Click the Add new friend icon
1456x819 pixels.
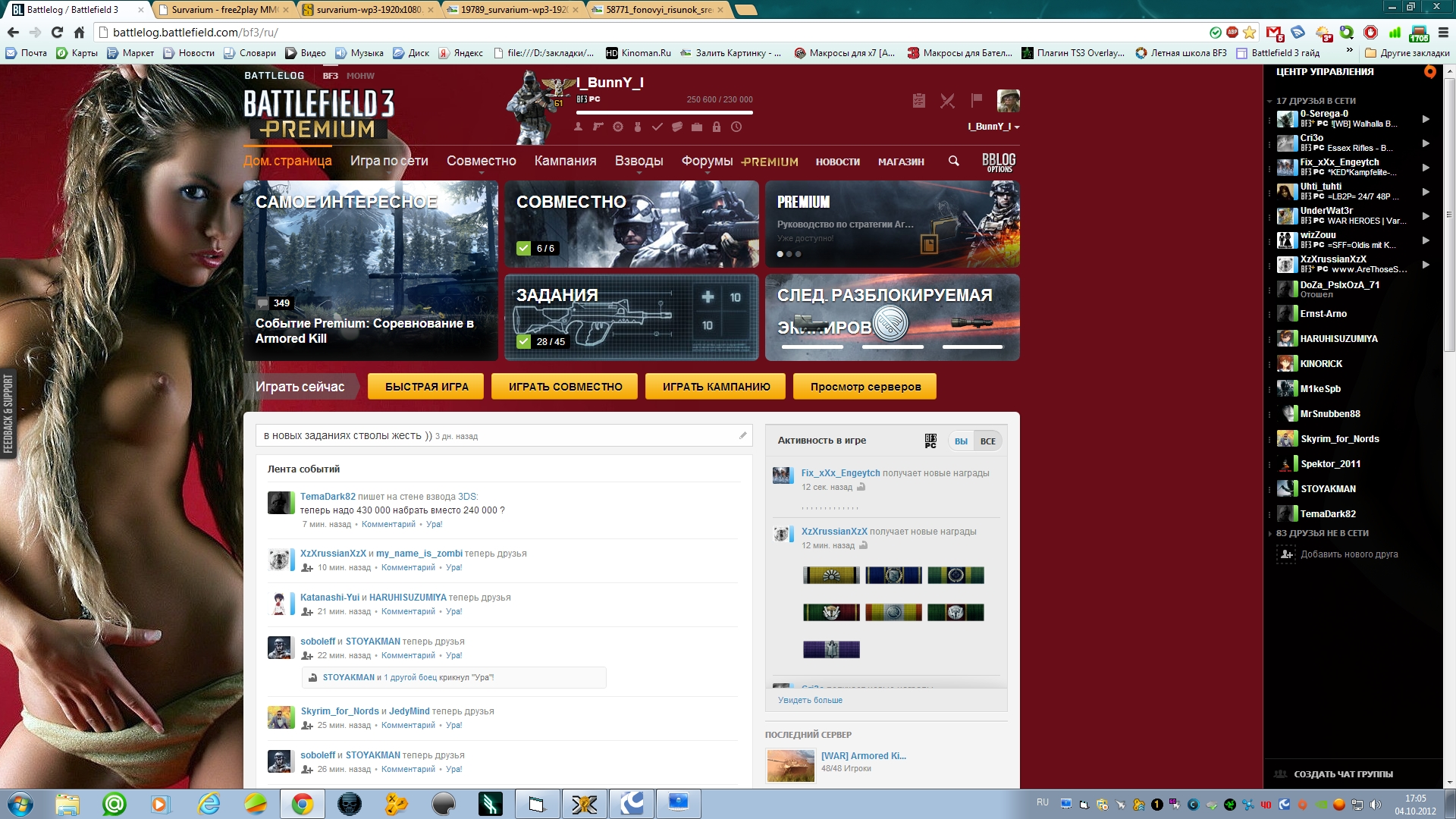tap(1286, 554)
